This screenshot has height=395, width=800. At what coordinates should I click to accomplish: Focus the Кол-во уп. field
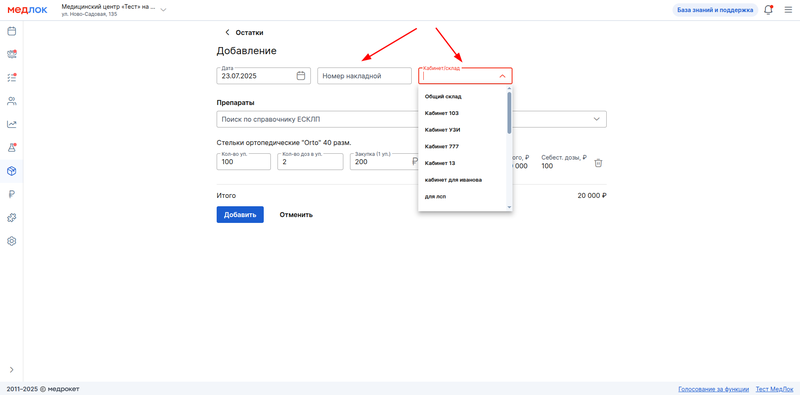pyautogui.click(x=243, y=162)
